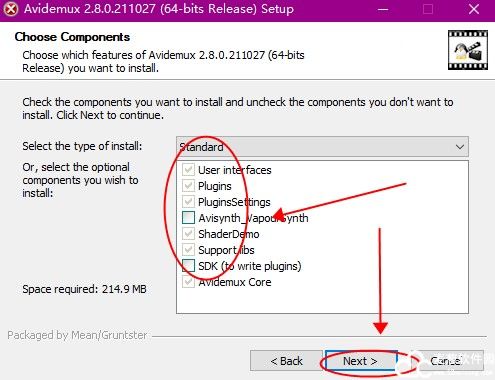Click the disabled maximize button

(x=428, y=9)
